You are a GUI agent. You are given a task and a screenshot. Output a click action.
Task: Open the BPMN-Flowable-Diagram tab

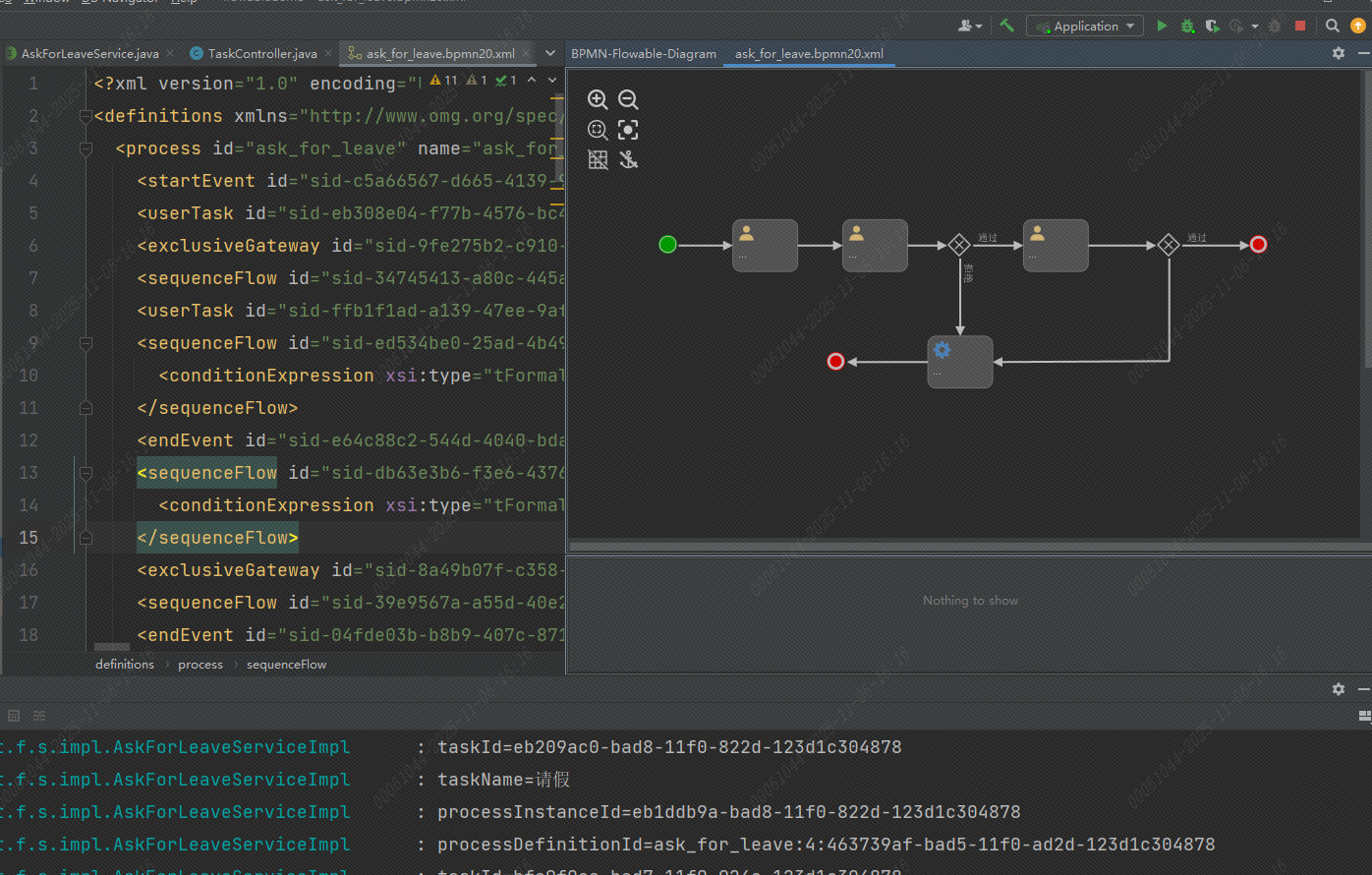tap(644, 54)
